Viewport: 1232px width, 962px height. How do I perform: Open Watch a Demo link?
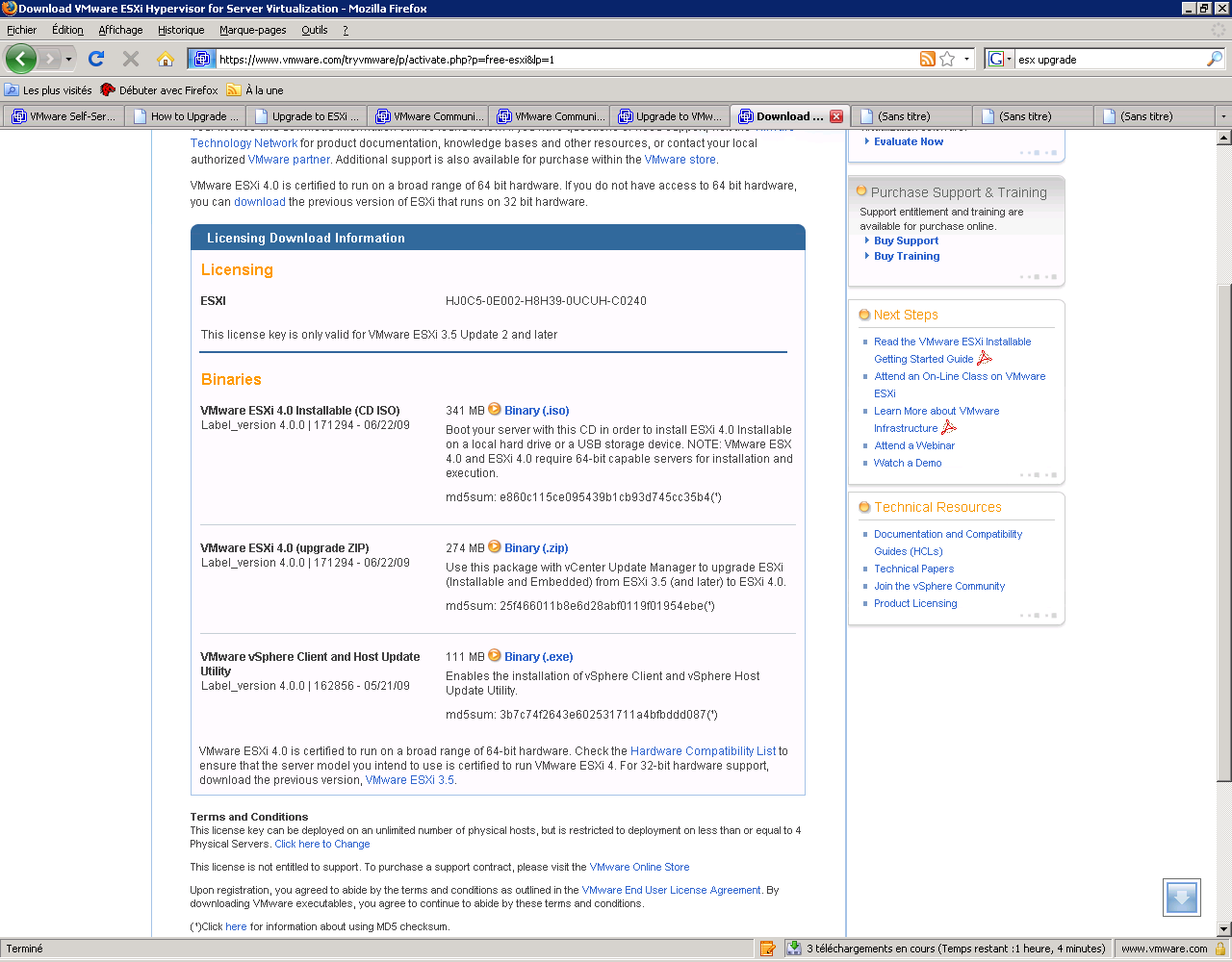coord(908,463)
